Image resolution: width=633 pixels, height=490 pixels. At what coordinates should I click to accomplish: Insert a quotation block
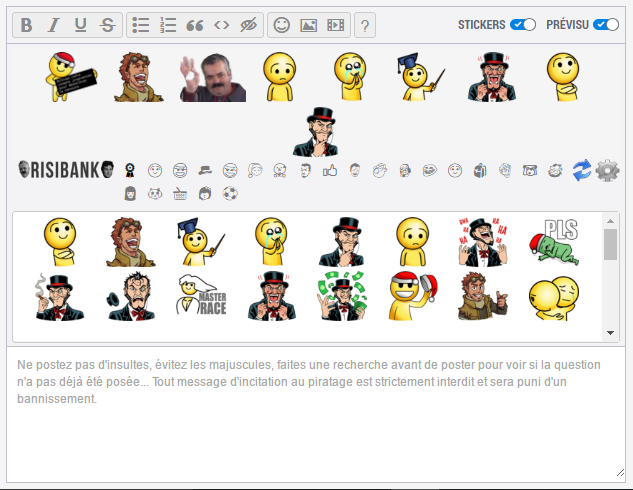195,25
